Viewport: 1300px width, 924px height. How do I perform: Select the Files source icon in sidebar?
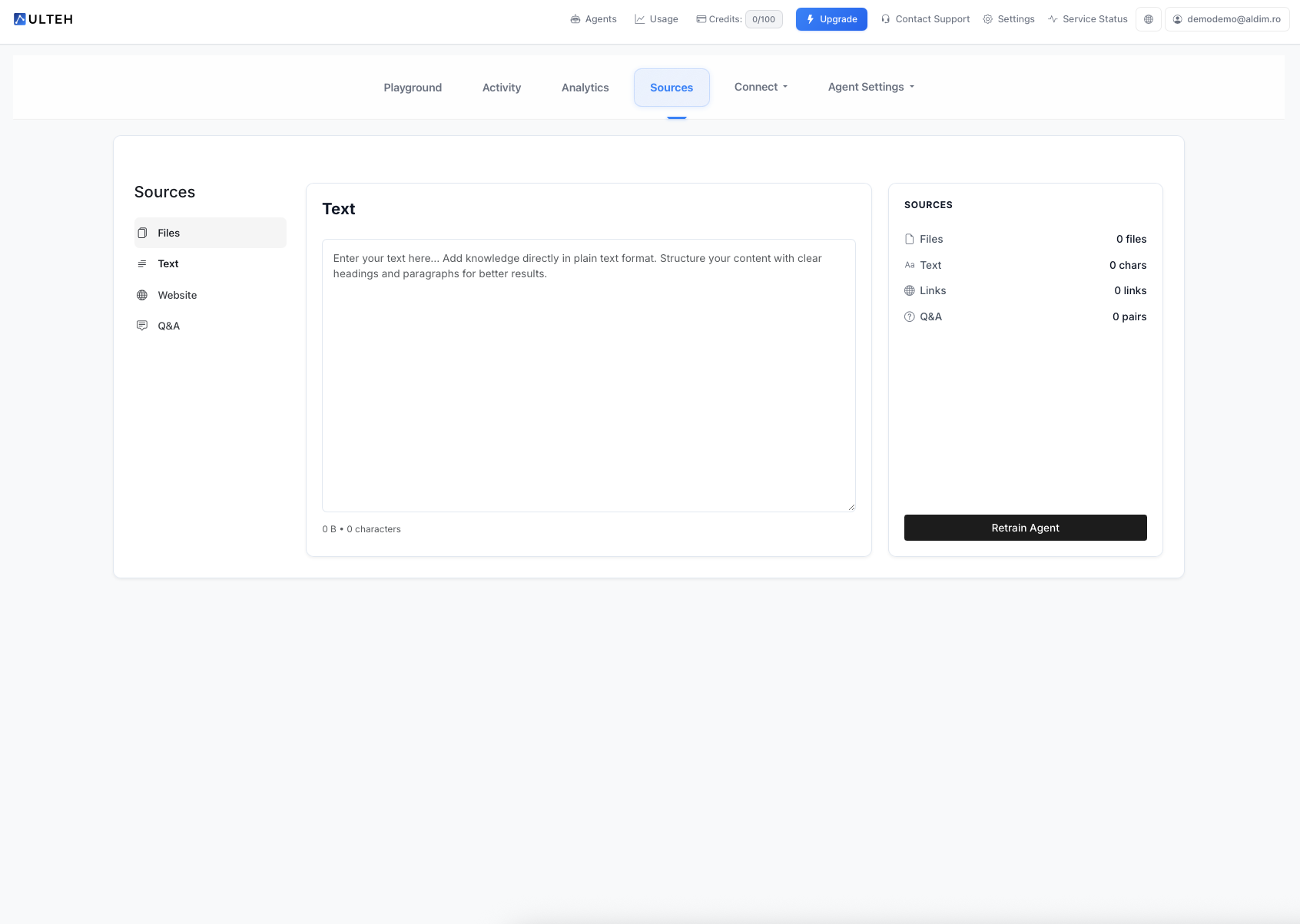click(141, 232)
